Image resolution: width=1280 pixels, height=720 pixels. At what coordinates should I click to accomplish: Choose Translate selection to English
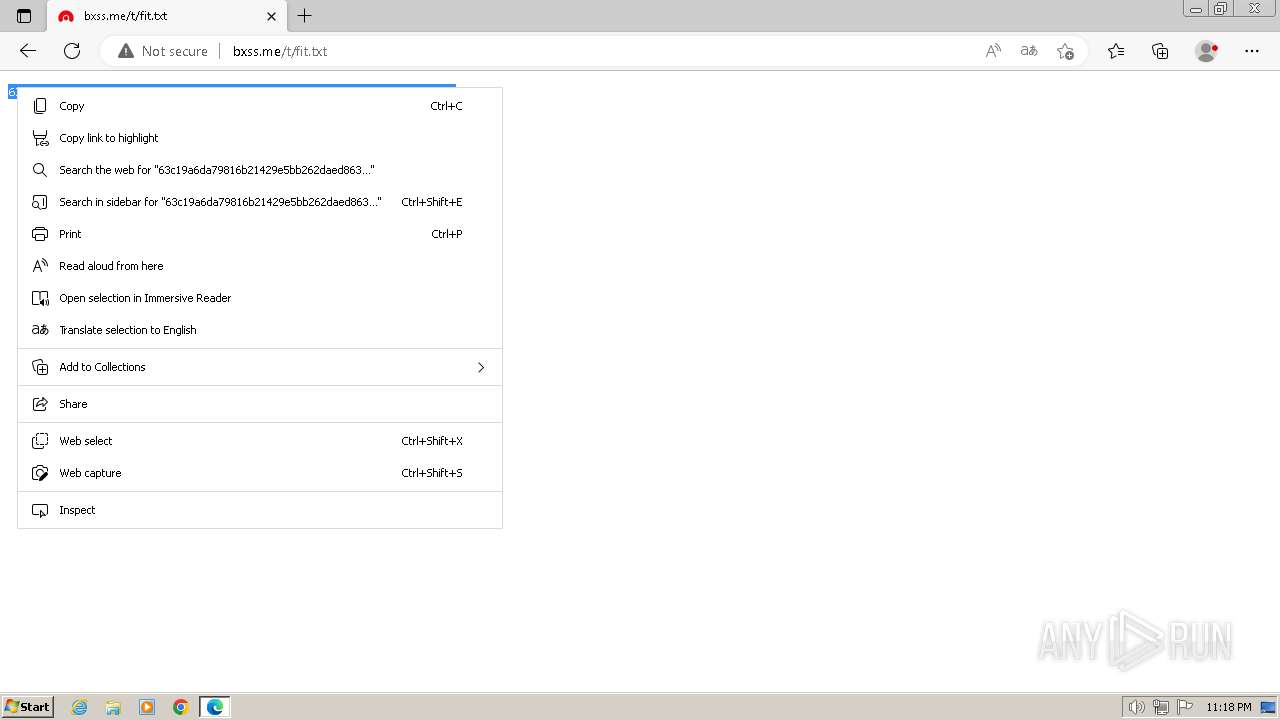(260, 330)
